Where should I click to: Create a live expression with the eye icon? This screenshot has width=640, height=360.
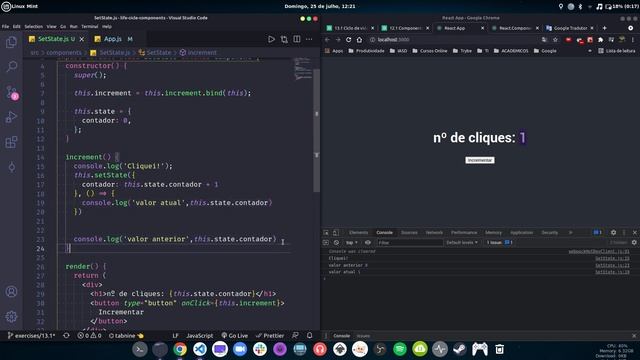(368, 242)
